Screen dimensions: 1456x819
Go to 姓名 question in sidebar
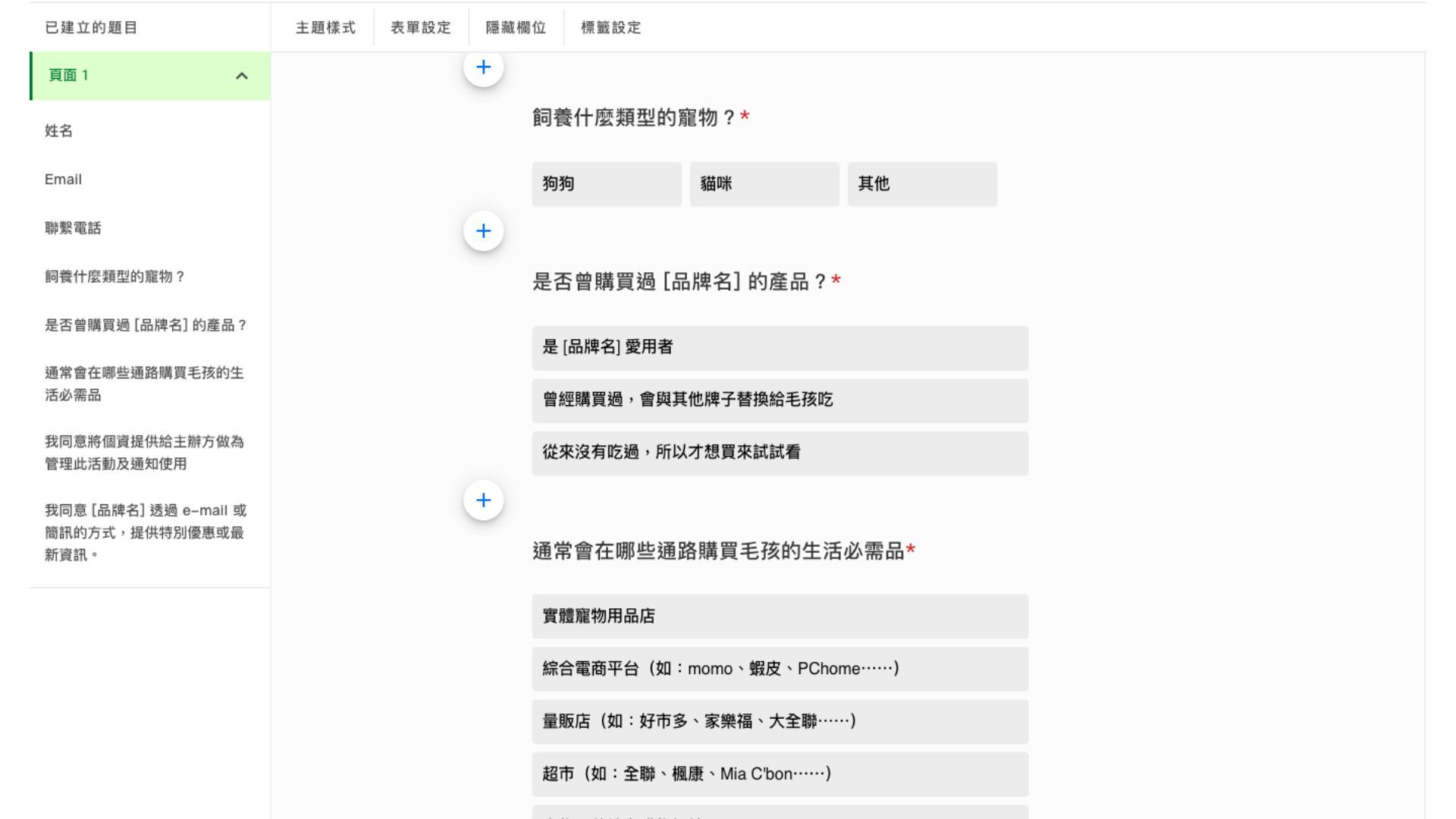[x=59, y=131]
